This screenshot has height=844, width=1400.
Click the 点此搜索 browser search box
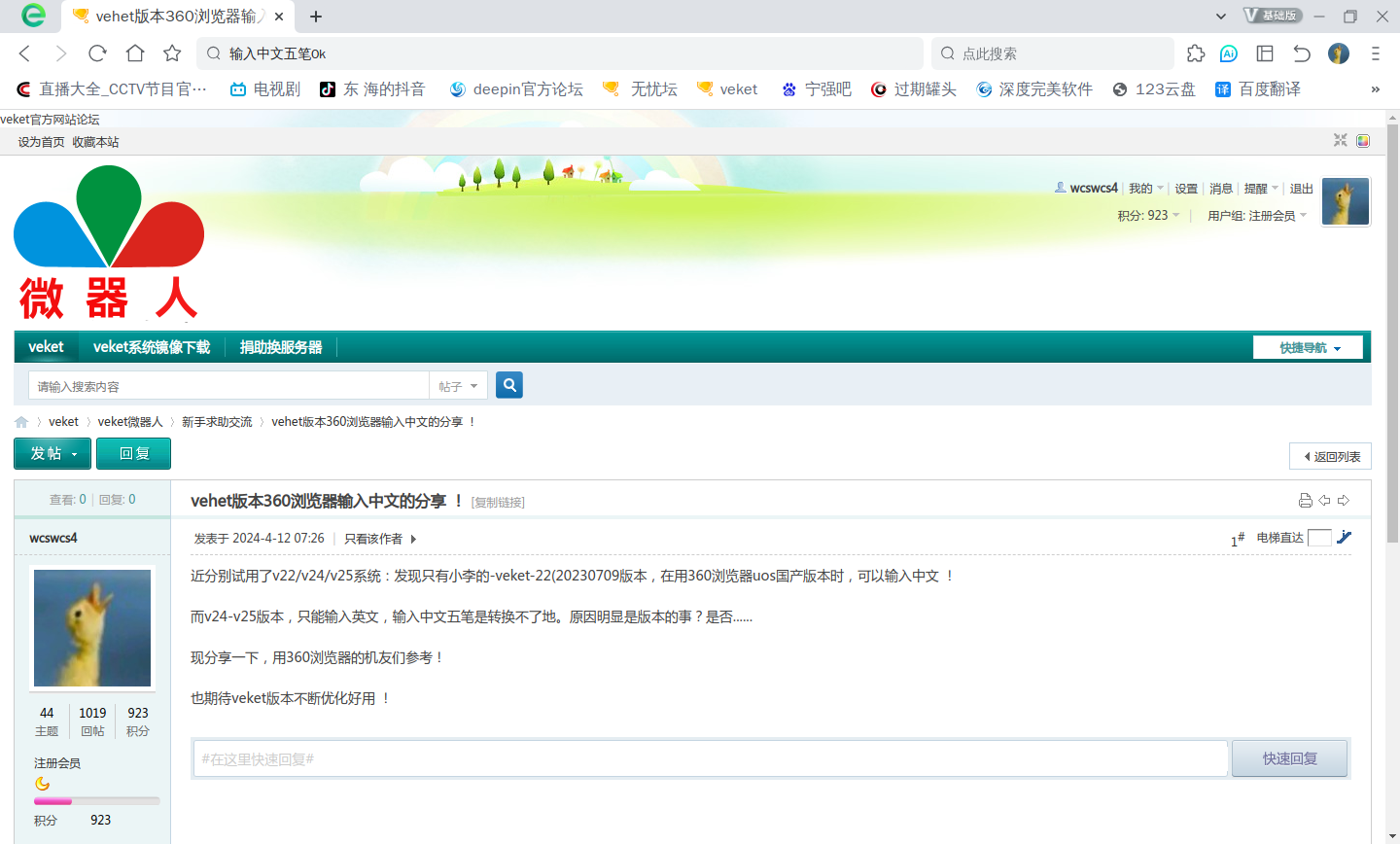click(x=1053, y=53)
